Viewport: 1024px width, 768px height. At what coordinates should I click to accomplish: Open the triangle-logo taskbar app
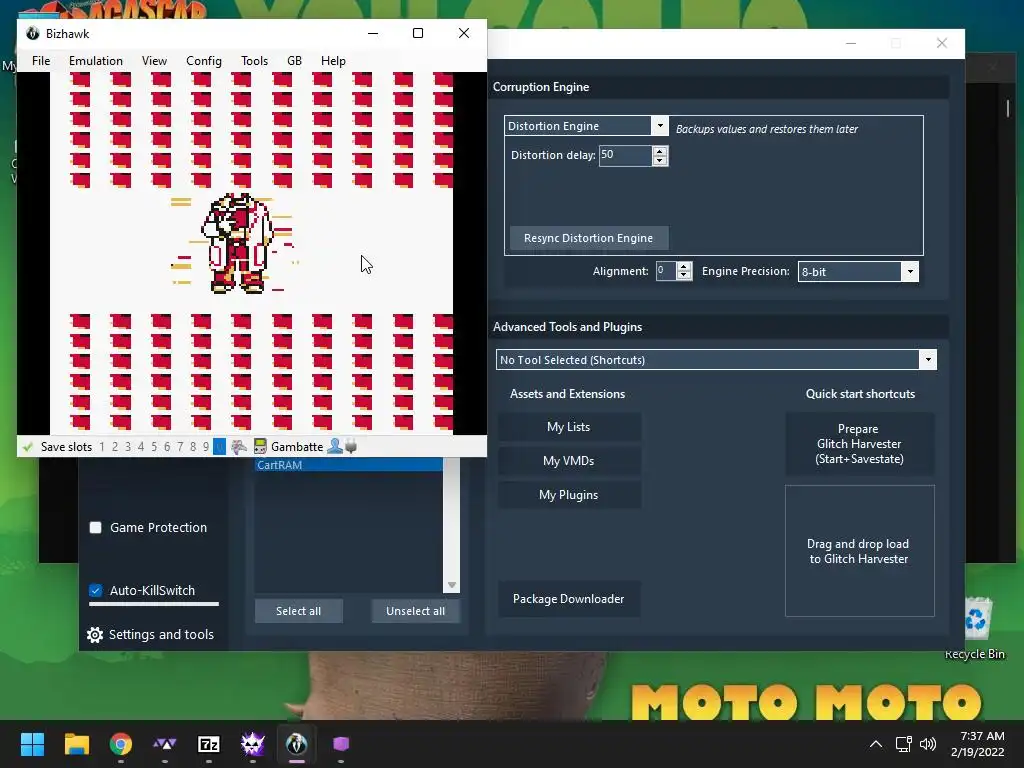point(165,744)
